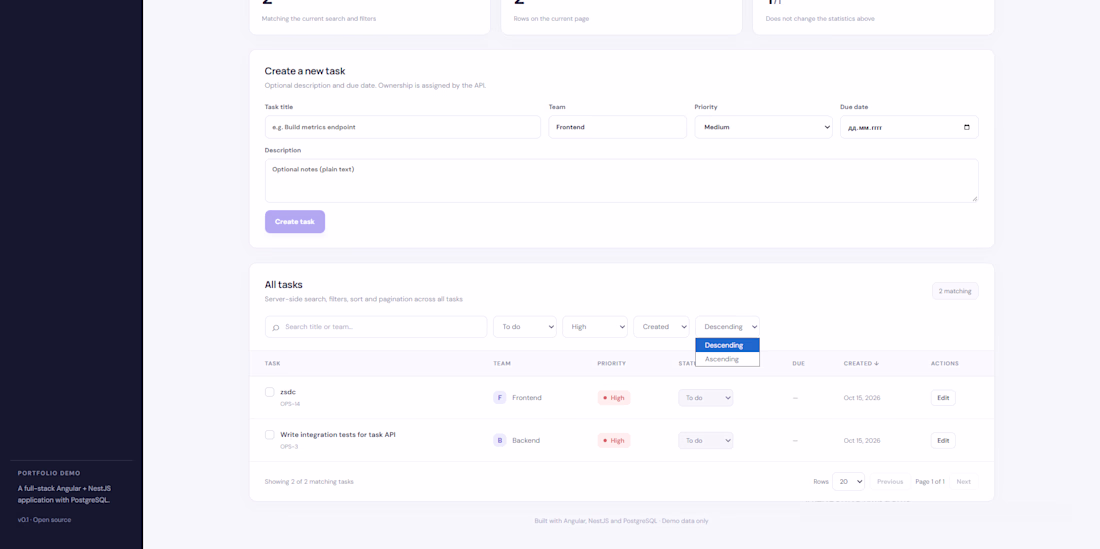
Task: Click the calendar icon in Due date field
Action: pyautogui.click(x=967, y=127)
